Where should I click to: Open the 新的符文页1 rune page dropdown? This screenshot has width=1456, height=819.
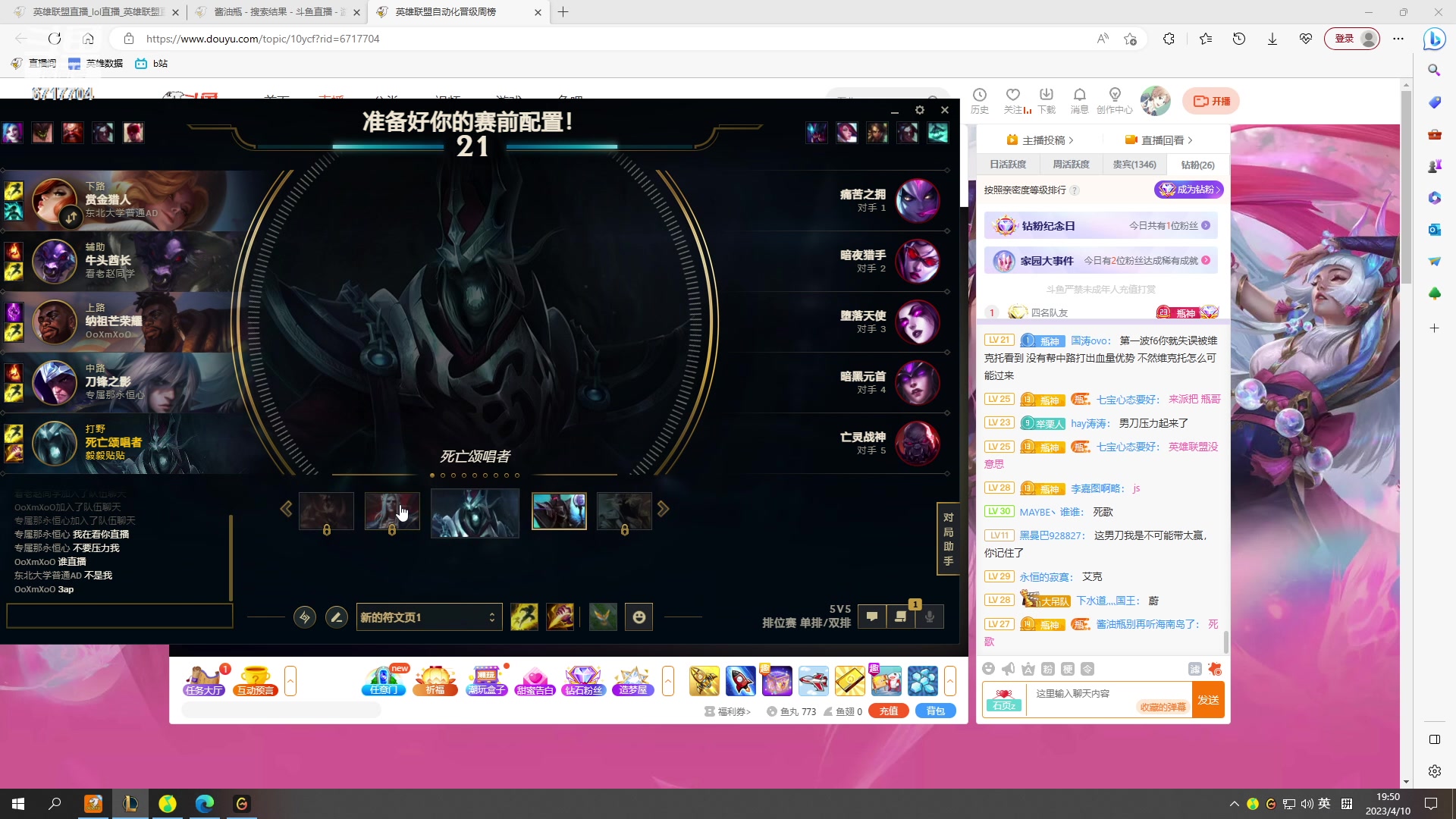click(x=428, y=617)
